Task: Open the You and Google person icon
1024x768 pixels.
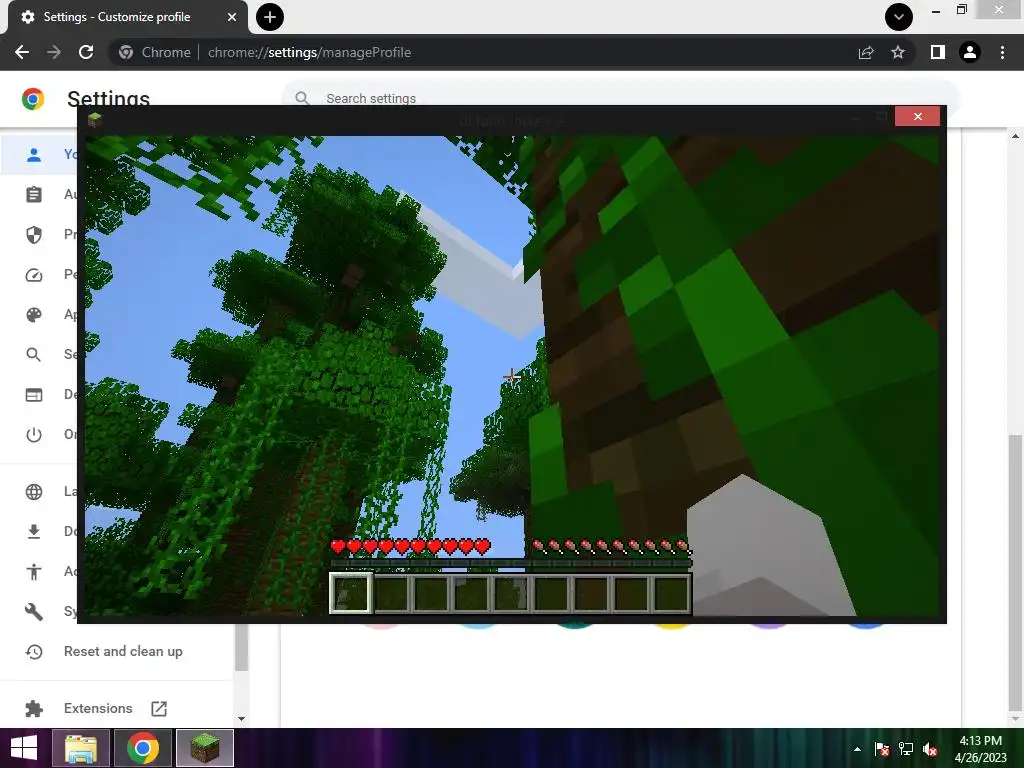Action: [34, 155]
